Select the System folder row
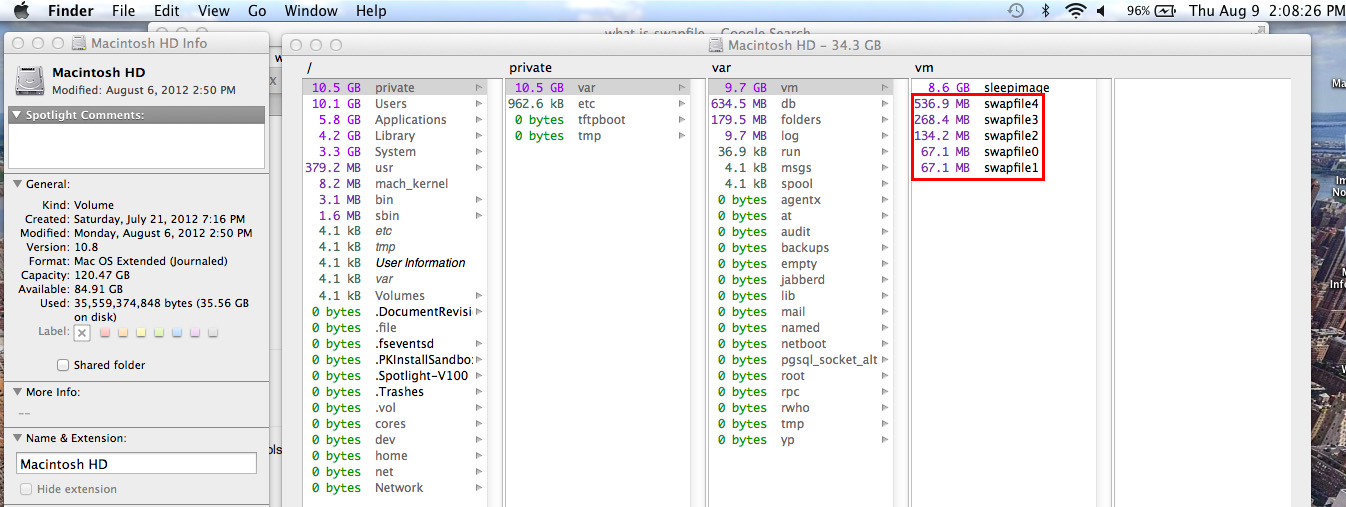1346x507 pixels. [x=395, y=152]
